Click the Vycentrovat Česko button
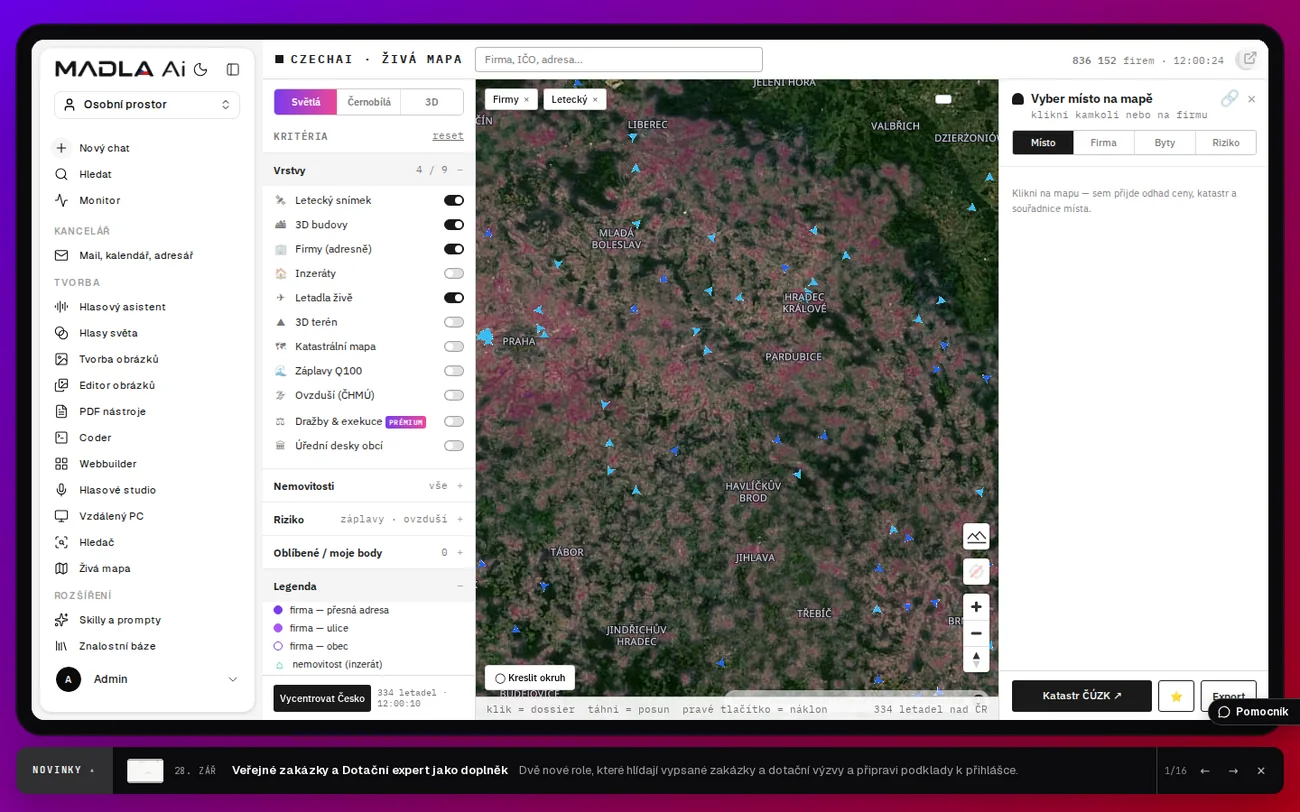1300x812 pixels. [x=322, y=698]
